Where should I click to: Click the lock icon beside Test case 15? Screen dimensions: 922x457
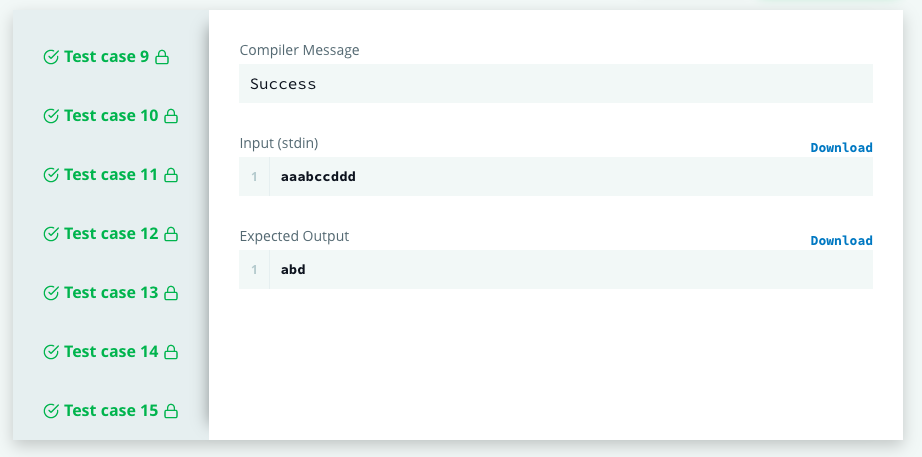171,411
